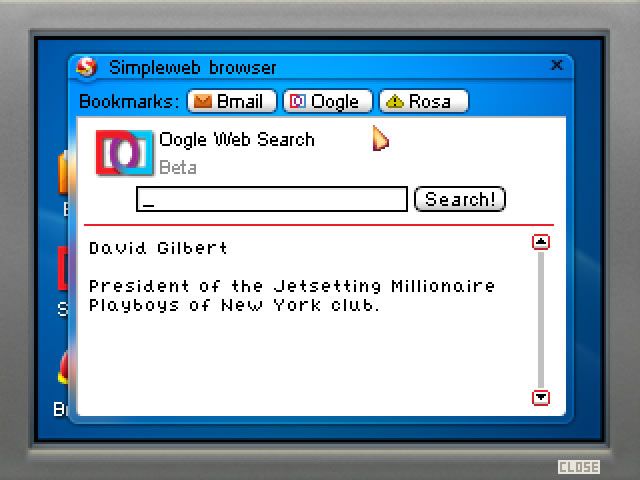Image resolution: width=640 pixels, height=480 pixels.
Task: Click the Oogle Web Search title text
Action: tap(237, 140)
